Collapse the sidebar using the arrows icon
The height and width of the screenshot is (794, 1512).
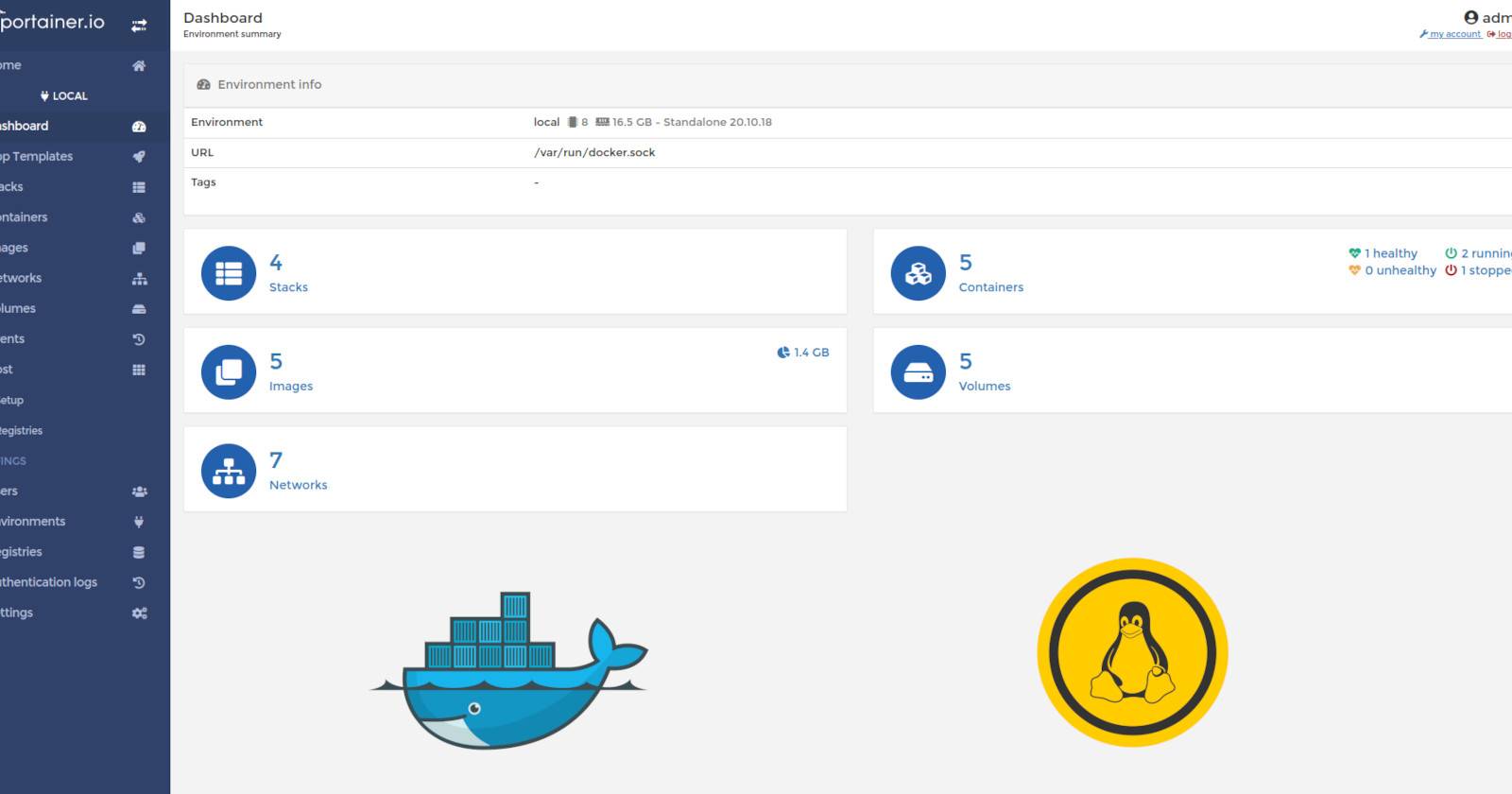(139, 26)
